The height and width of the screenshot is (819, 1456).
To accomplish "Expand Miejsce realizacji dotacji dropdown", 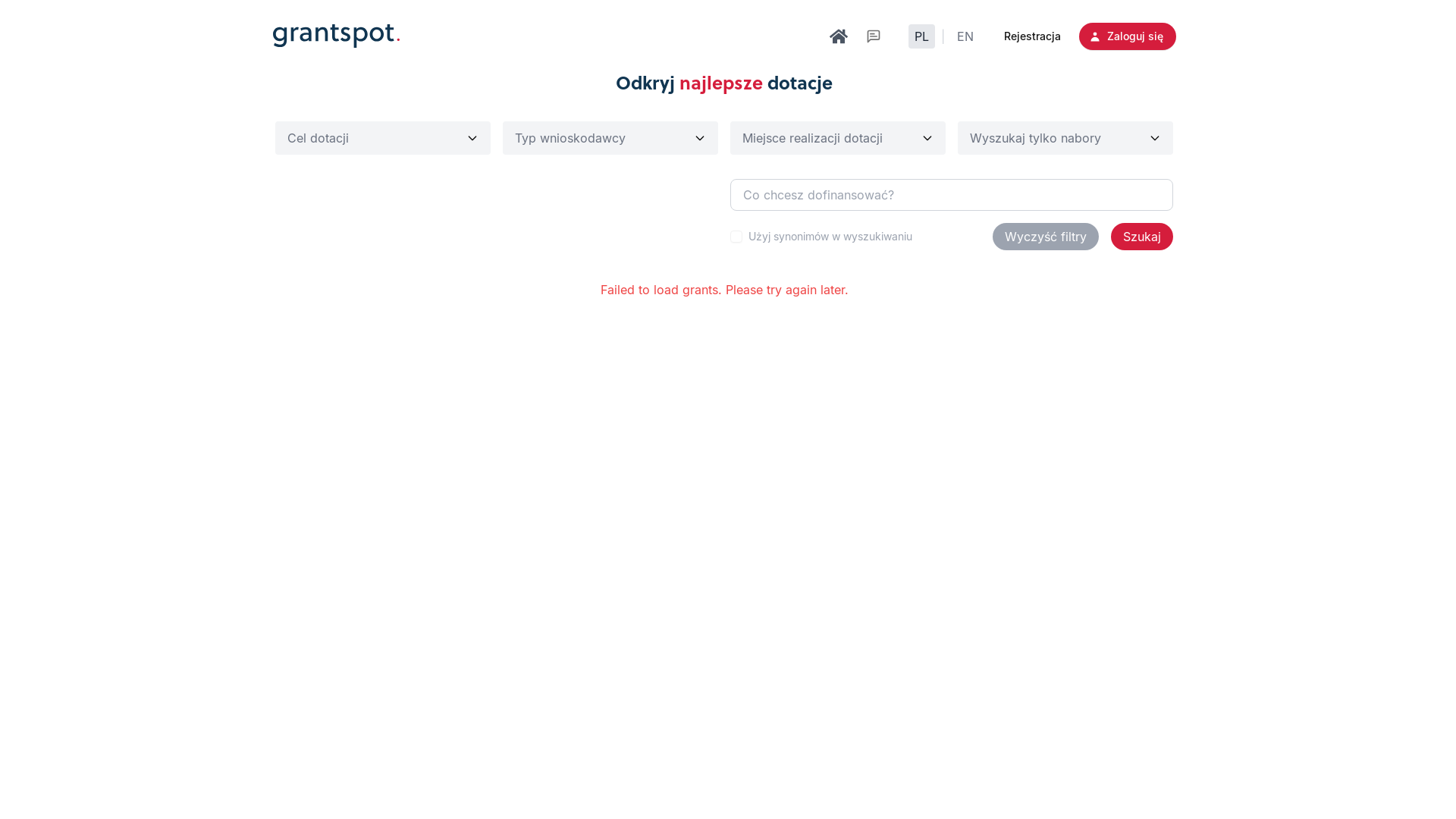I will [838, 138].
